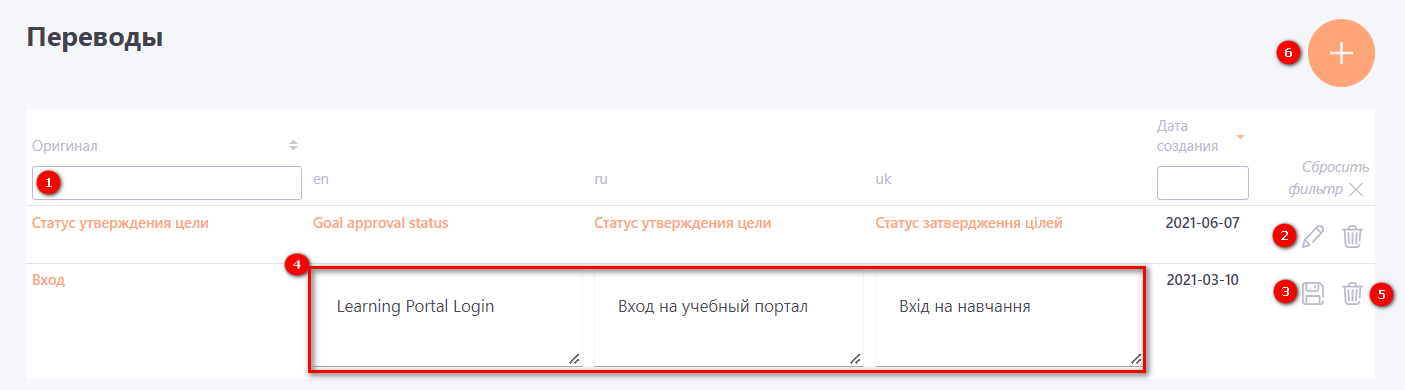Reset filters via 'Сбросить фильтр' link
Viewport: 1405px width, 390px height.
1328,178
